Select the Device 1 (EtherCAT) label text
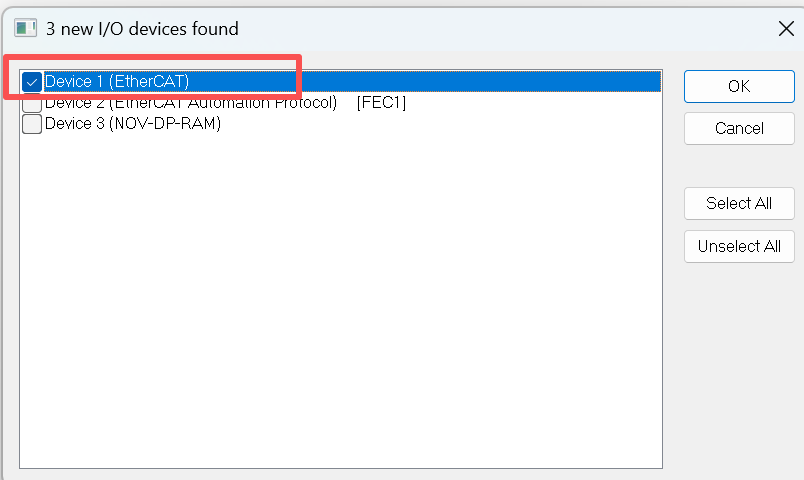Viewport: 804px width, 480px height. 116,82
